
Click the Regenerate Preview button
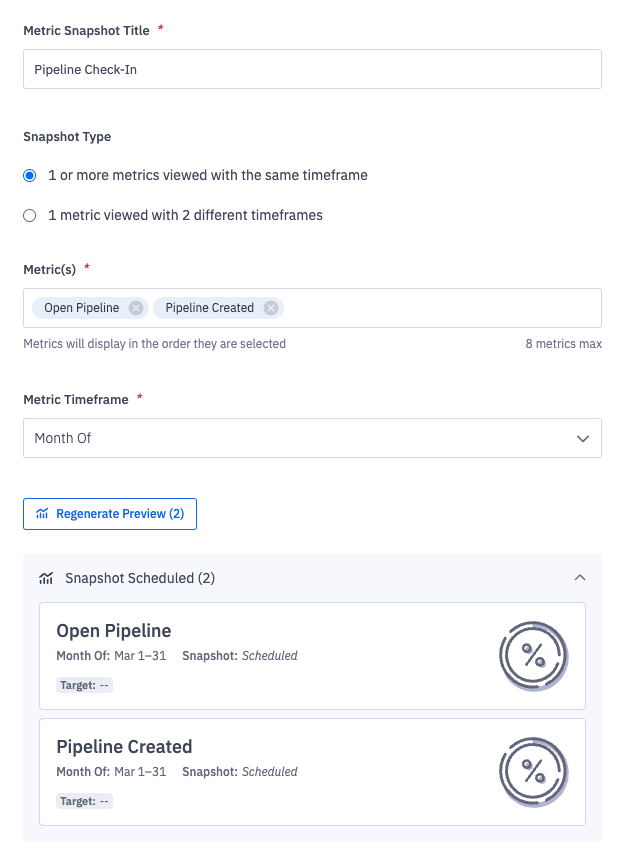(x=110, y=514)
